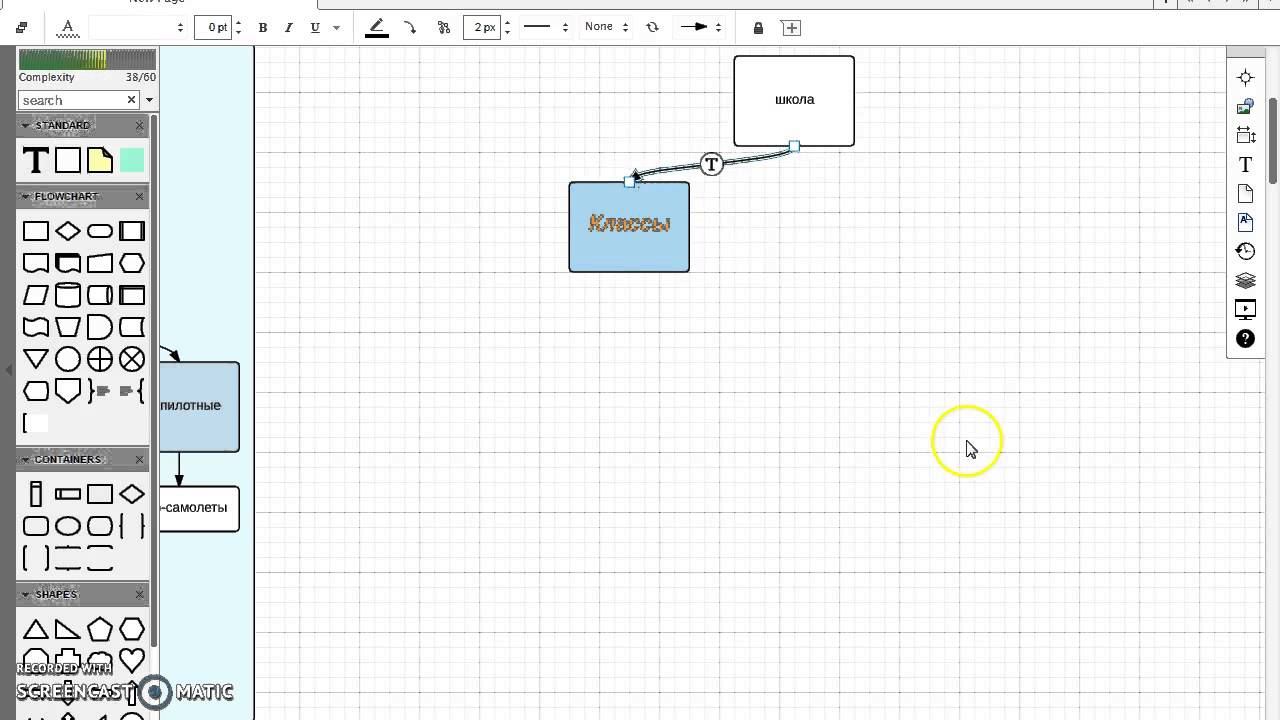Click the font size field showing 0 pt
Screen dimensions: 1280x720
pos(213,28)
